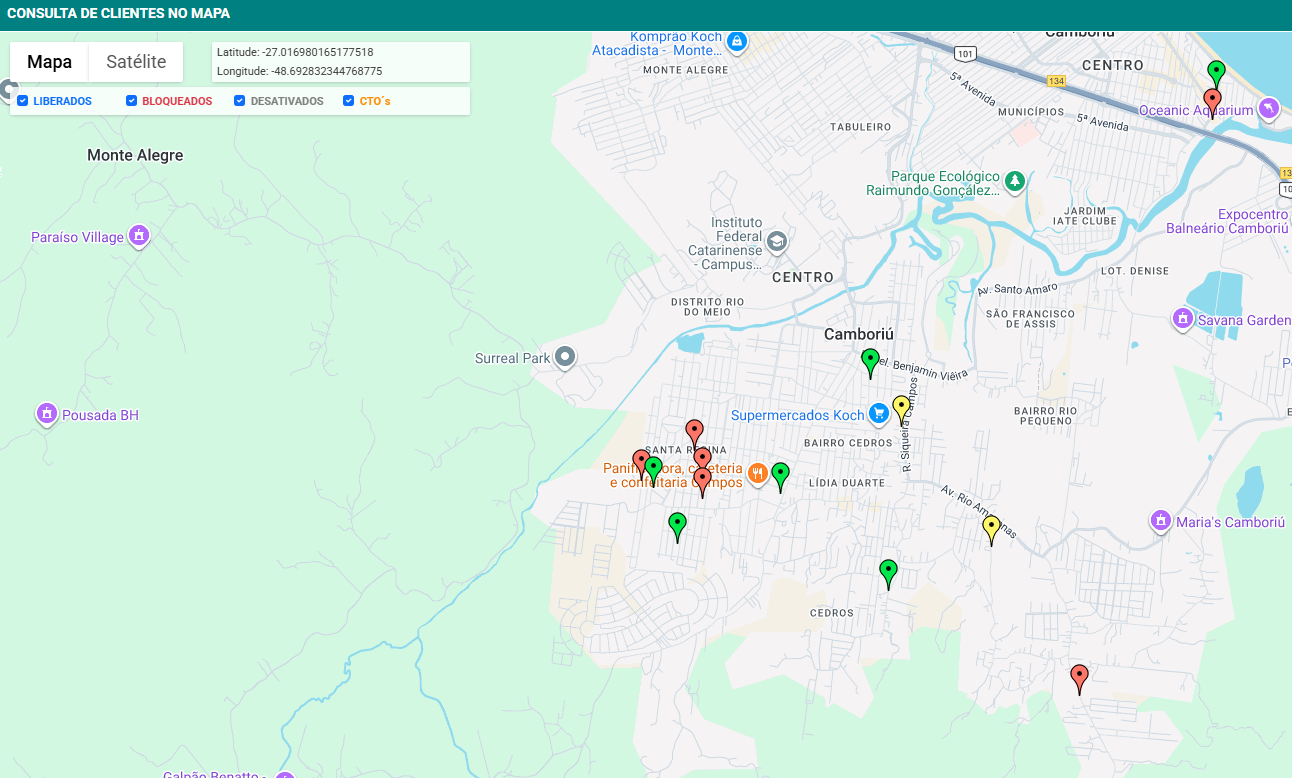The width and height of the screenshot is (1292, 778).
Task: Click the Parque Ecológico tree icon
Action: tap(1015, 180)
